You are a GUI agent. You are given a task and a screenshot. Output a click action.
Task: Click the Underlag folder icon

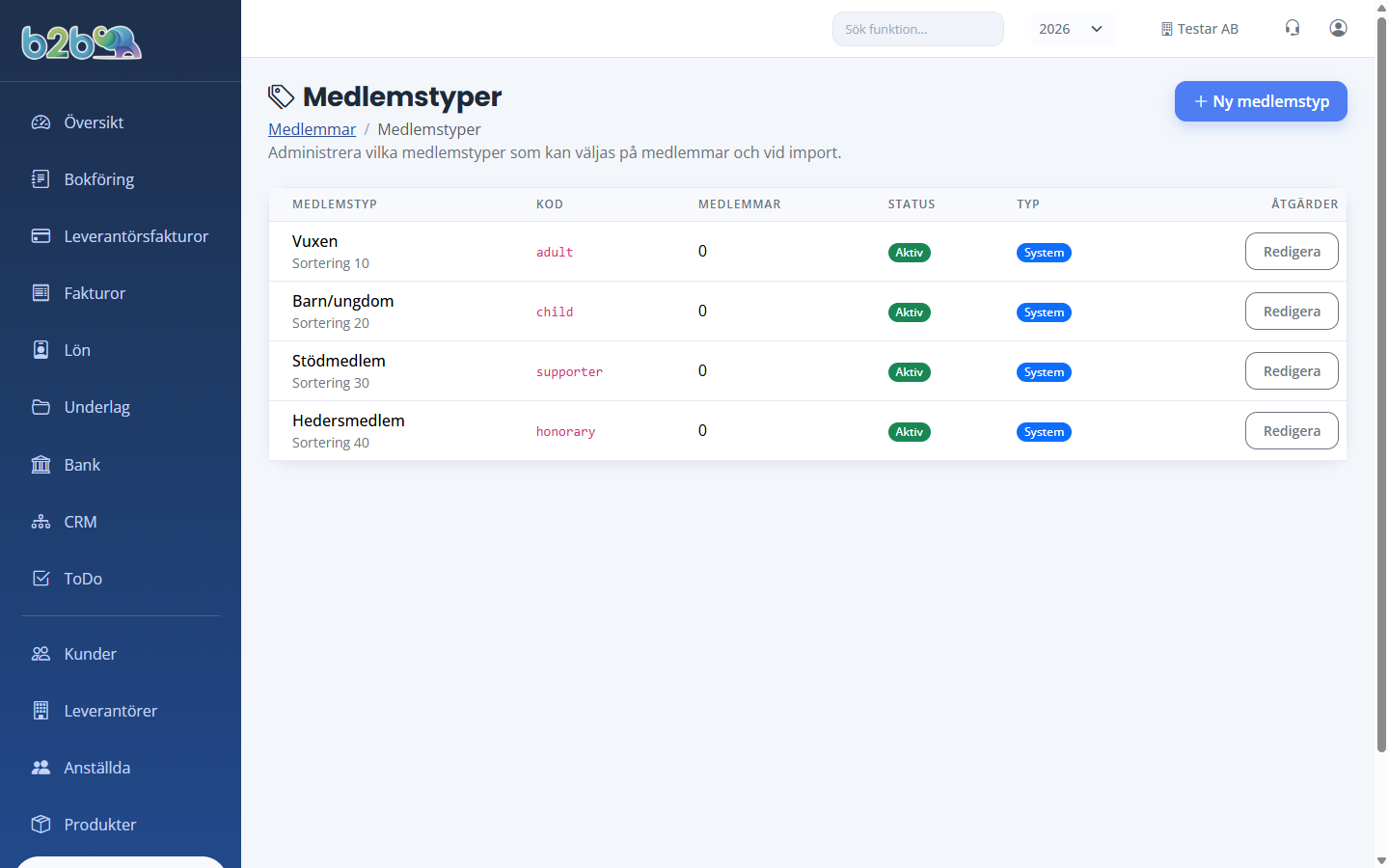click(x=41, y=407)
